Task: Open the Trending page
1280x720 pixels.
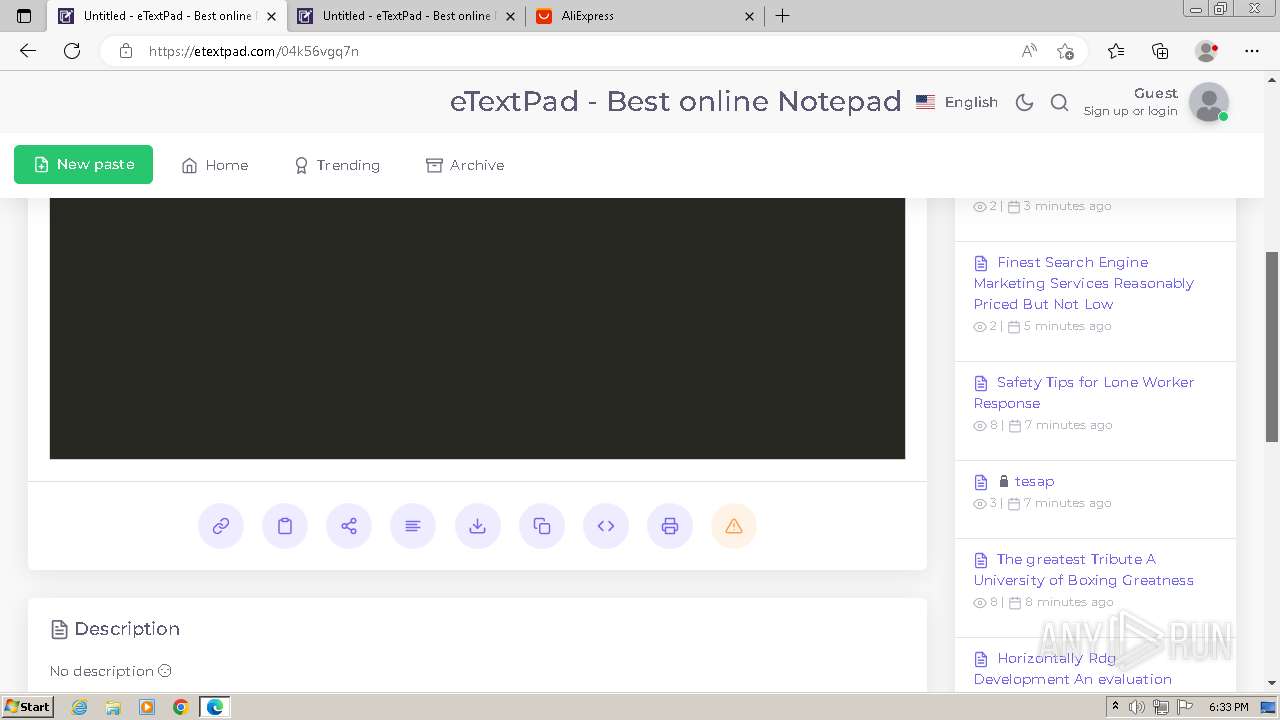Action: (x=337, y=165)
